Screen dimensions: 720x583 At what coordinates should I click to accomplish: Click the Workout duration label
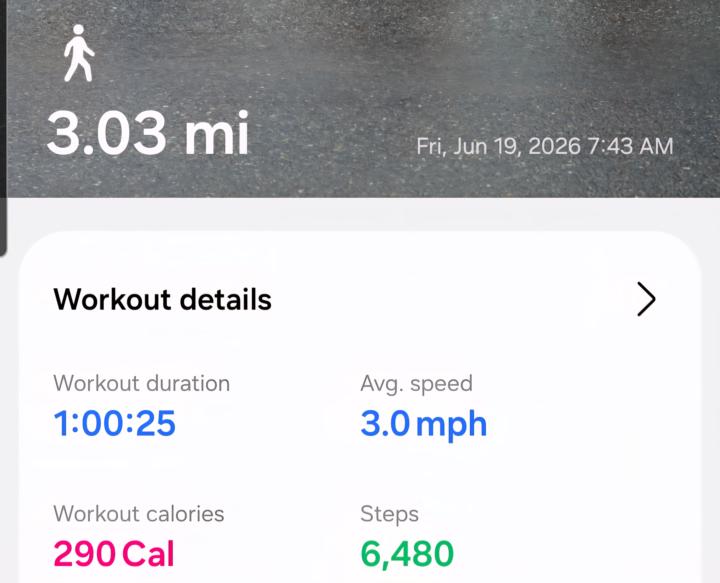click(141, 383)
